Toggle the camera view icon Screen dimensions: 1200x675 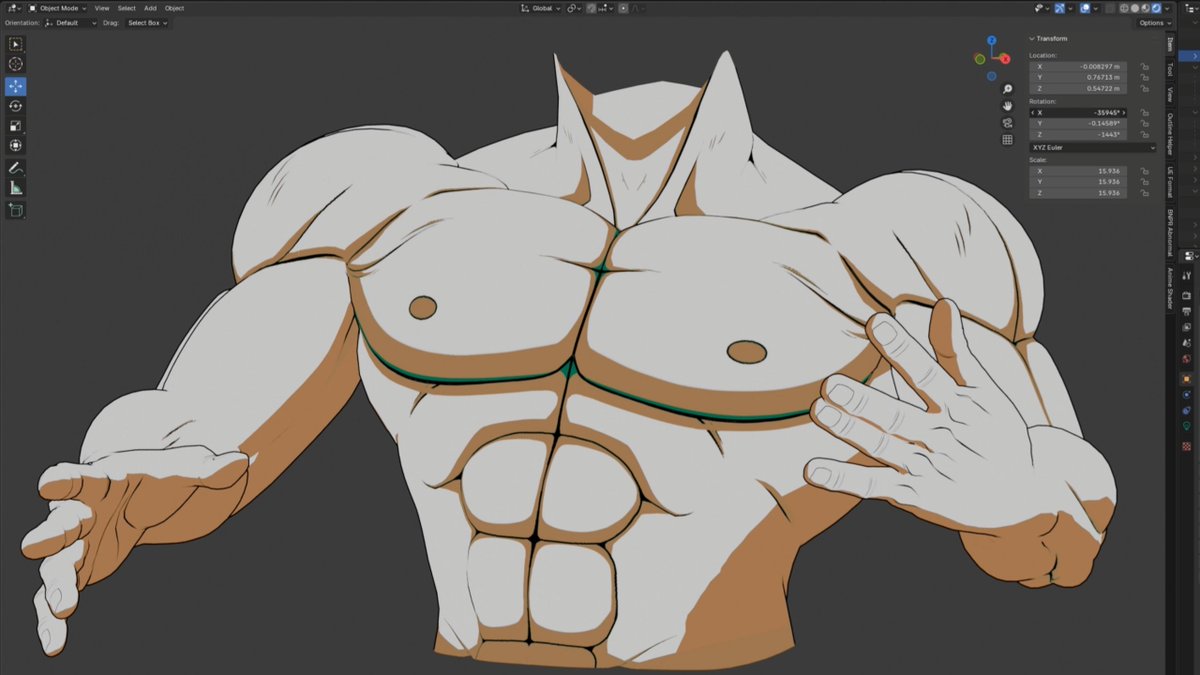pos(1008,123)
